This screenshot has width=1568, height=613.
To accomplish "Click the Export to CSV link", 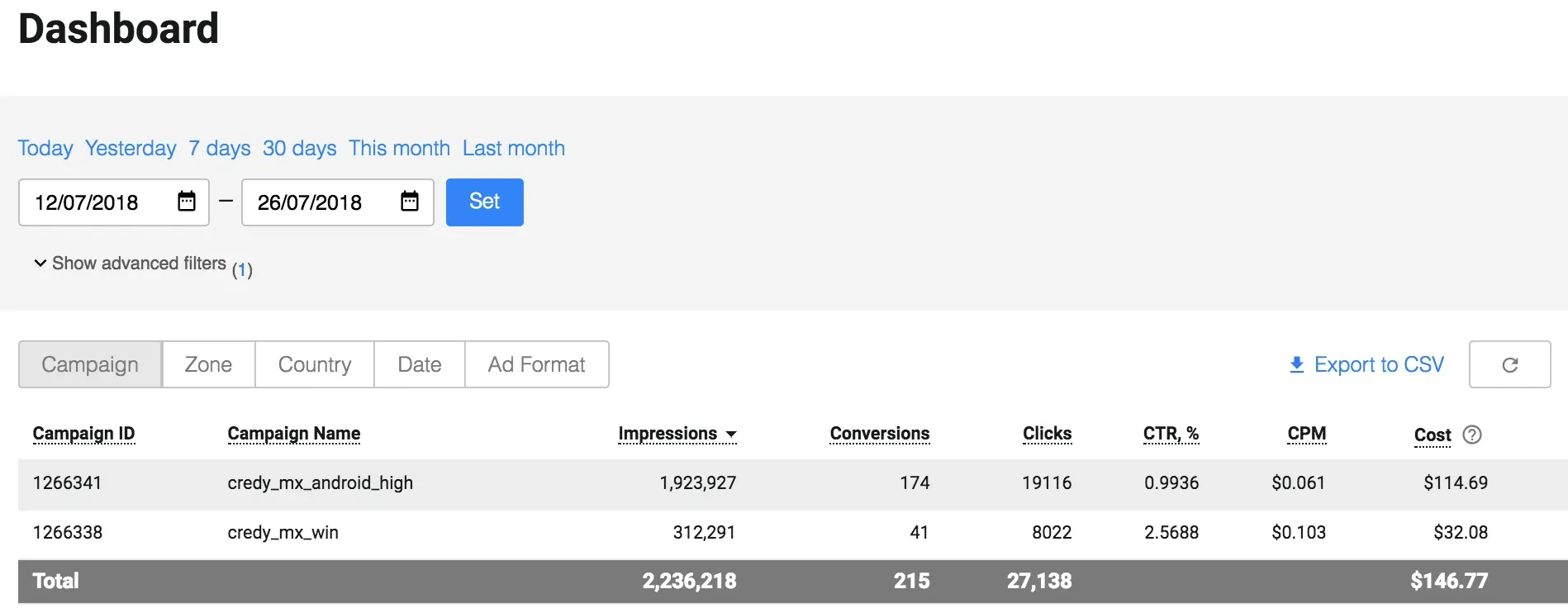I will [1379, 364].
